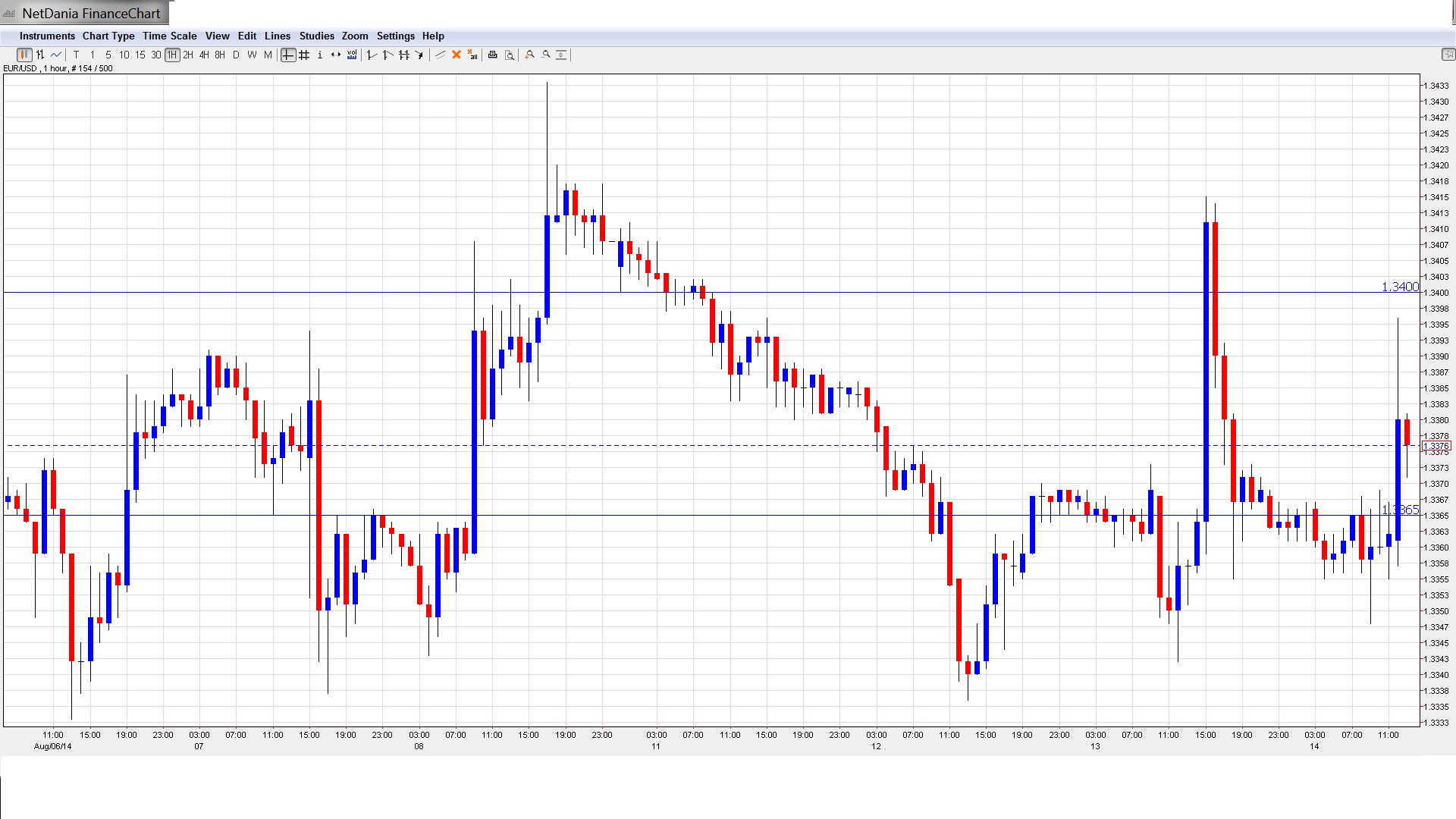
Task: Open print preview icon
Action: point(510,55)
